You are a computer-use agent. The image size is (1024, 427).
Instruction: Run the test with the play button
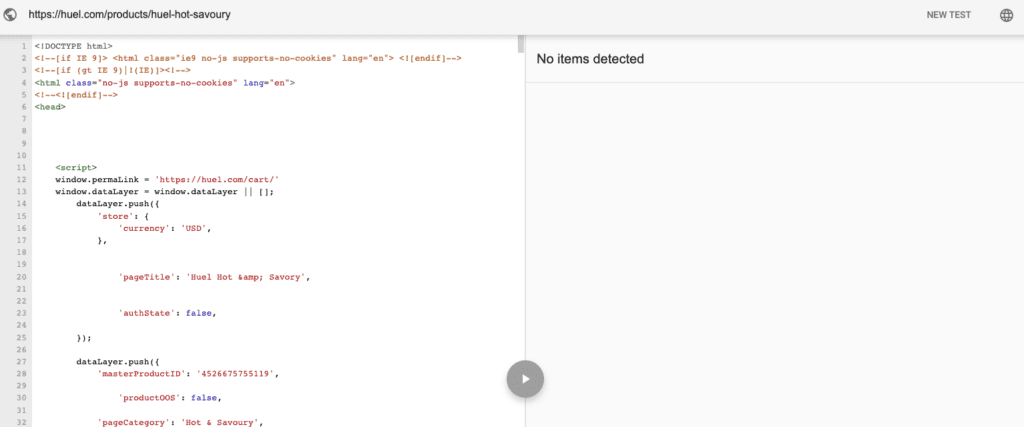click(x=525, y=379)
